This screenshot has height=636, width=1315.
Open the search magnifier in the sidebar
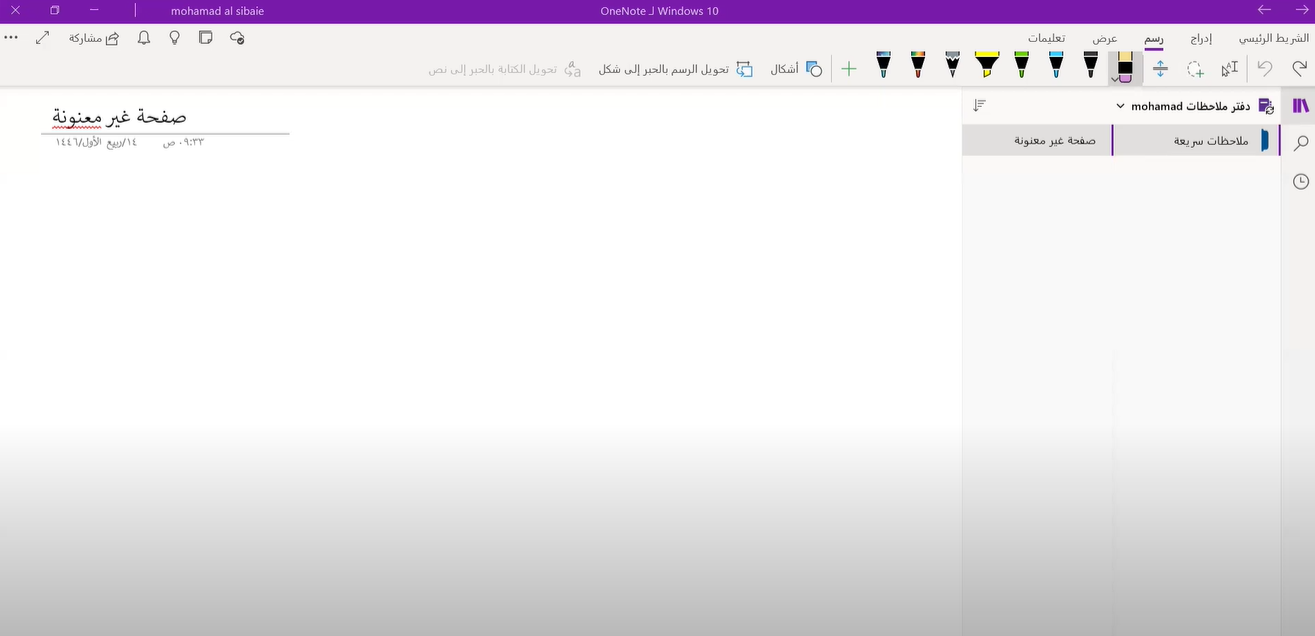point(1300,143)
